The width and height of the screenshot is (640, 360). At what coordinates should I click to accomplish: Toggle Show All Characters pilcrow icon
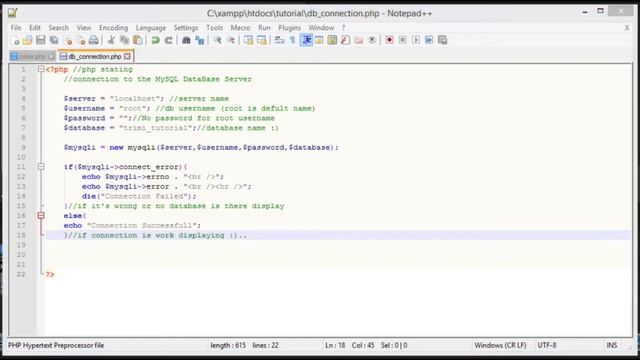292,40
